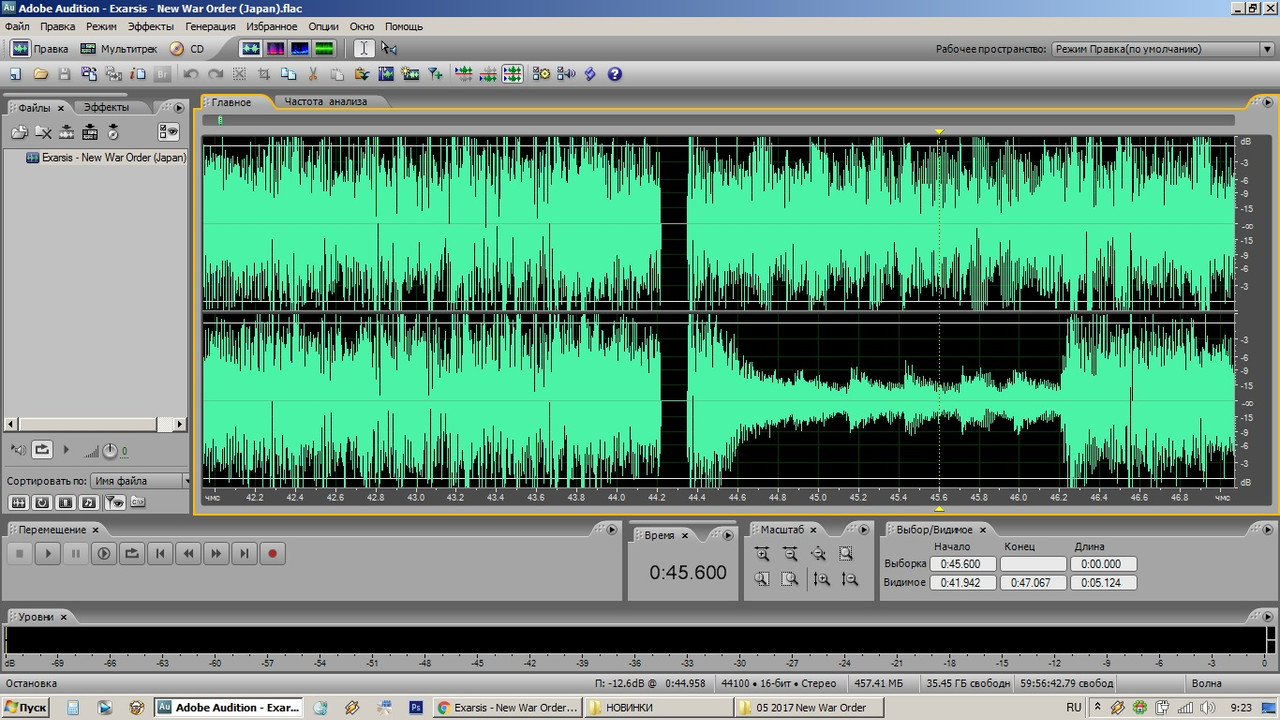
Task: Open Выбор/Видимое panel options arrow
Action: (x=1268, y=529)
